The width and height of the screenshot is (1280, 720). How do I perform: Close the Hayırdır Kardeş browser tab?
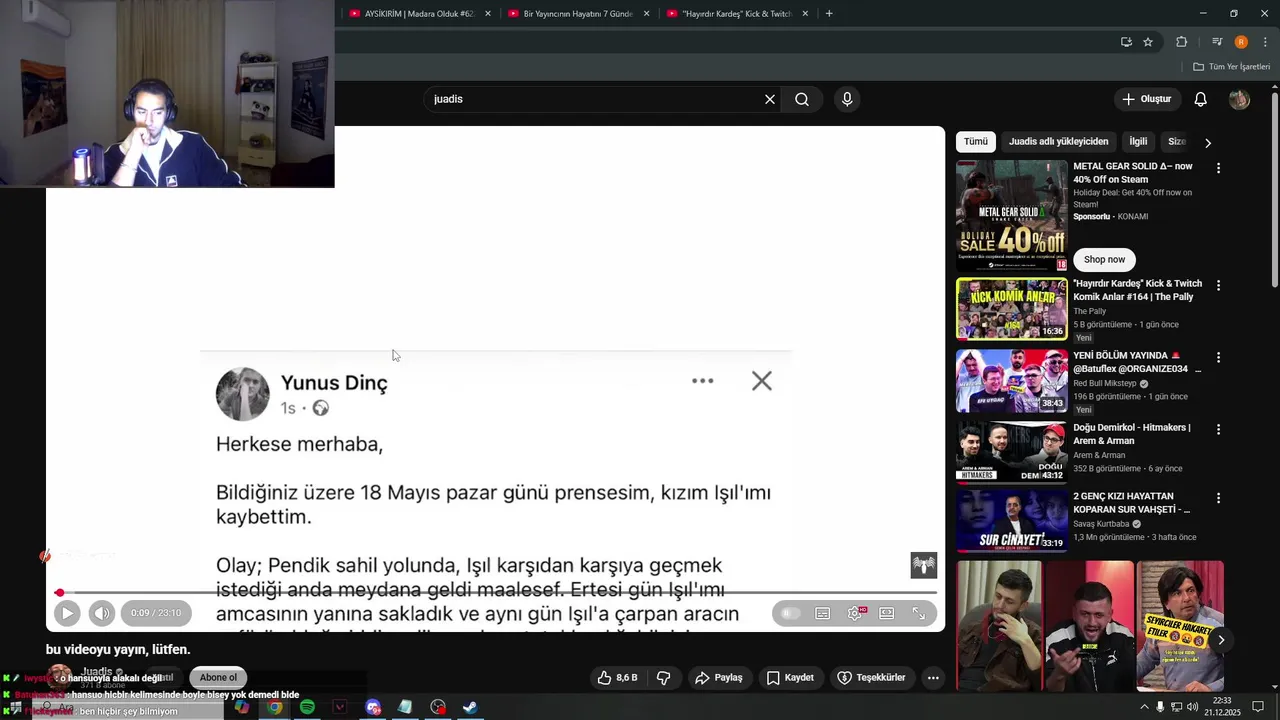coord(805,14)
